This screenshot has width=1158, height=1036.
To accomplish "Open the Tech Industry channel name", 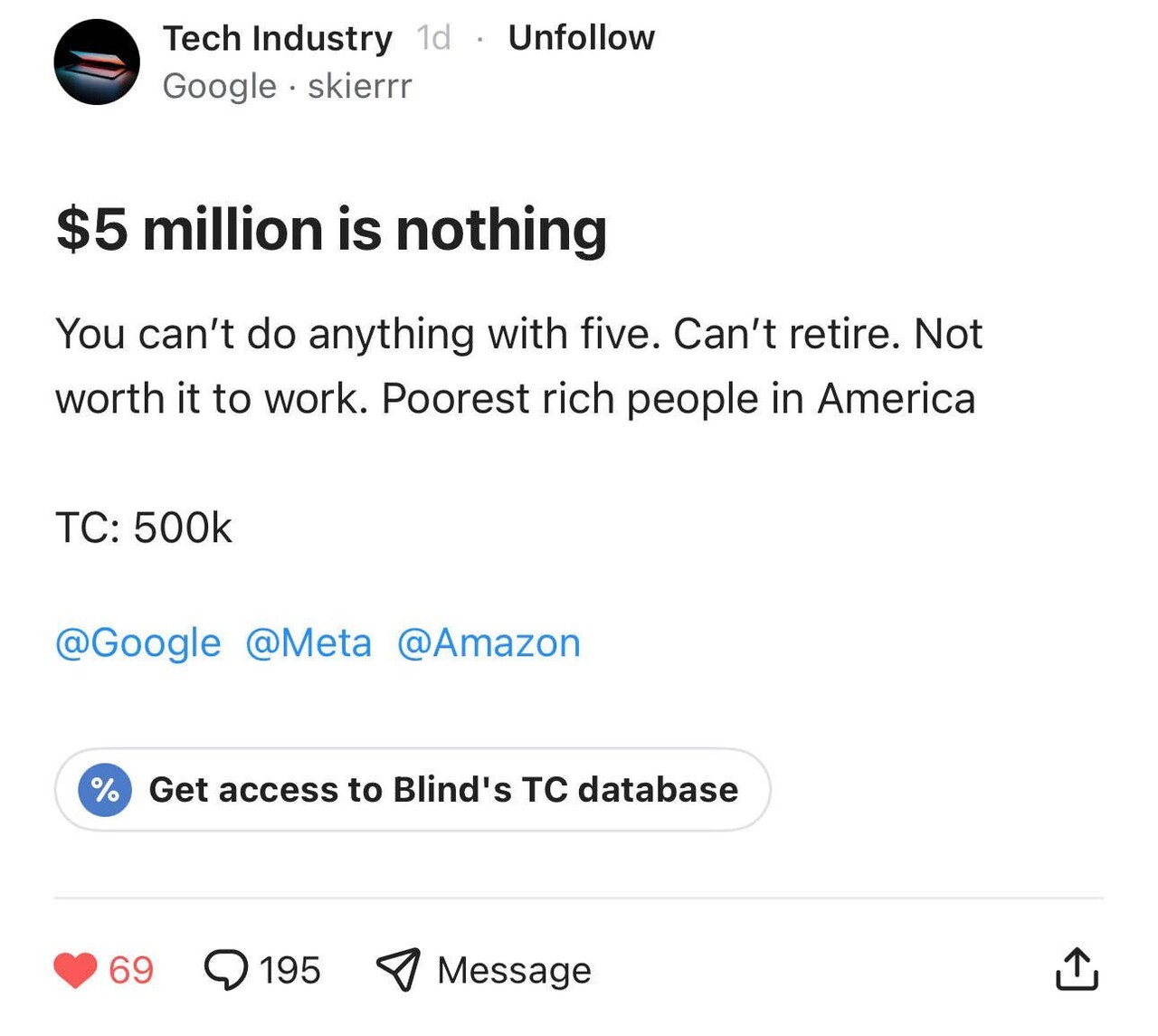I will (x=277, y=38).
